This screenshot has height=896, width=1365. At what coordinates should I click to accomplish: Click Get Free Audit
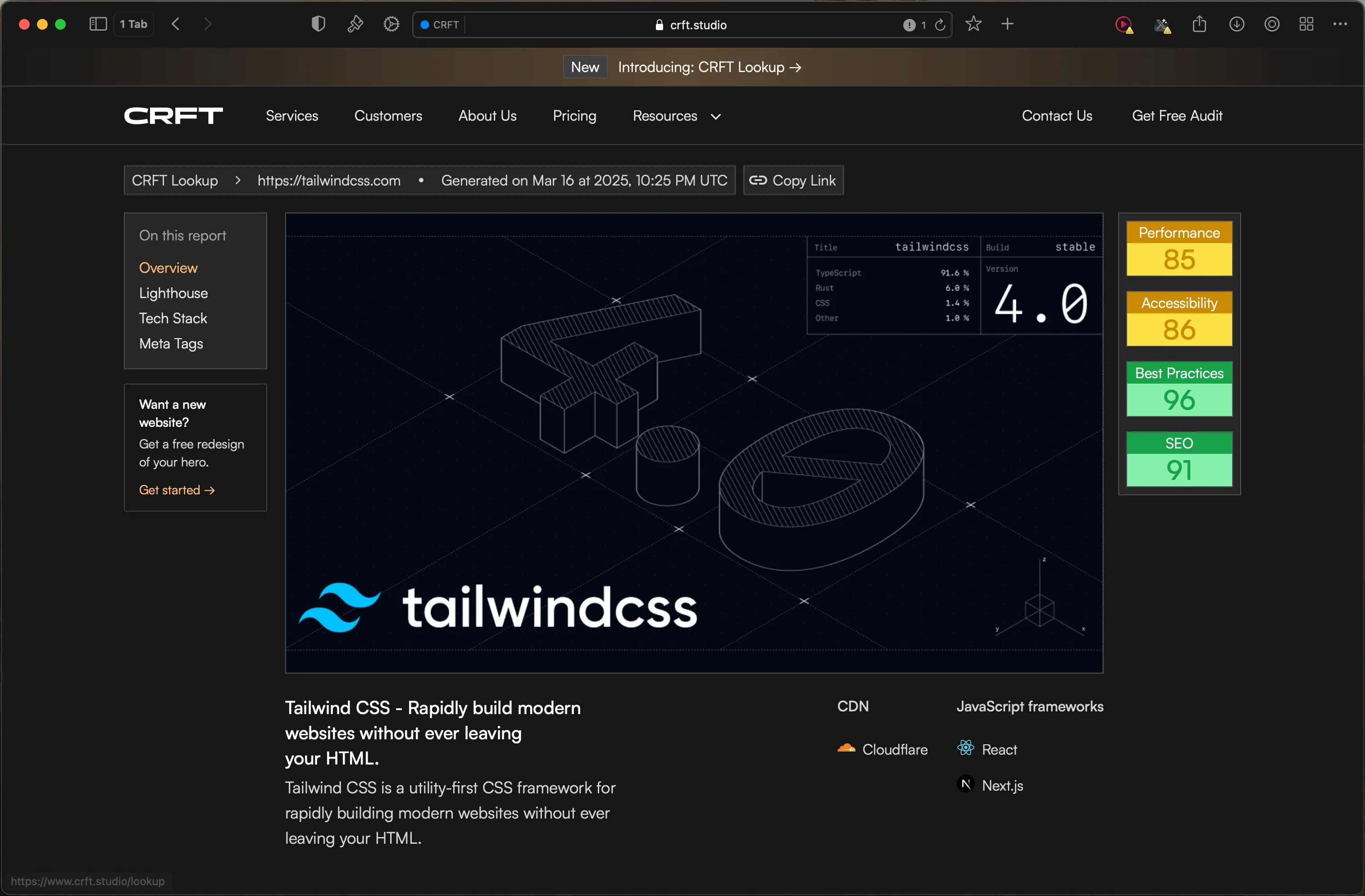click(1178, 116)
